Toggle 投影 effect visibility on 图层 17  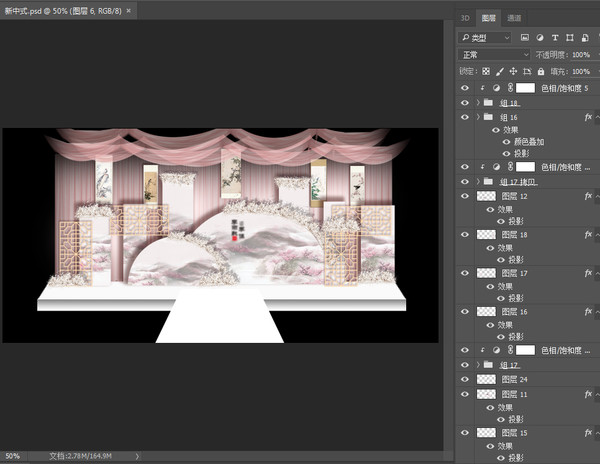(x=501, y=298)
